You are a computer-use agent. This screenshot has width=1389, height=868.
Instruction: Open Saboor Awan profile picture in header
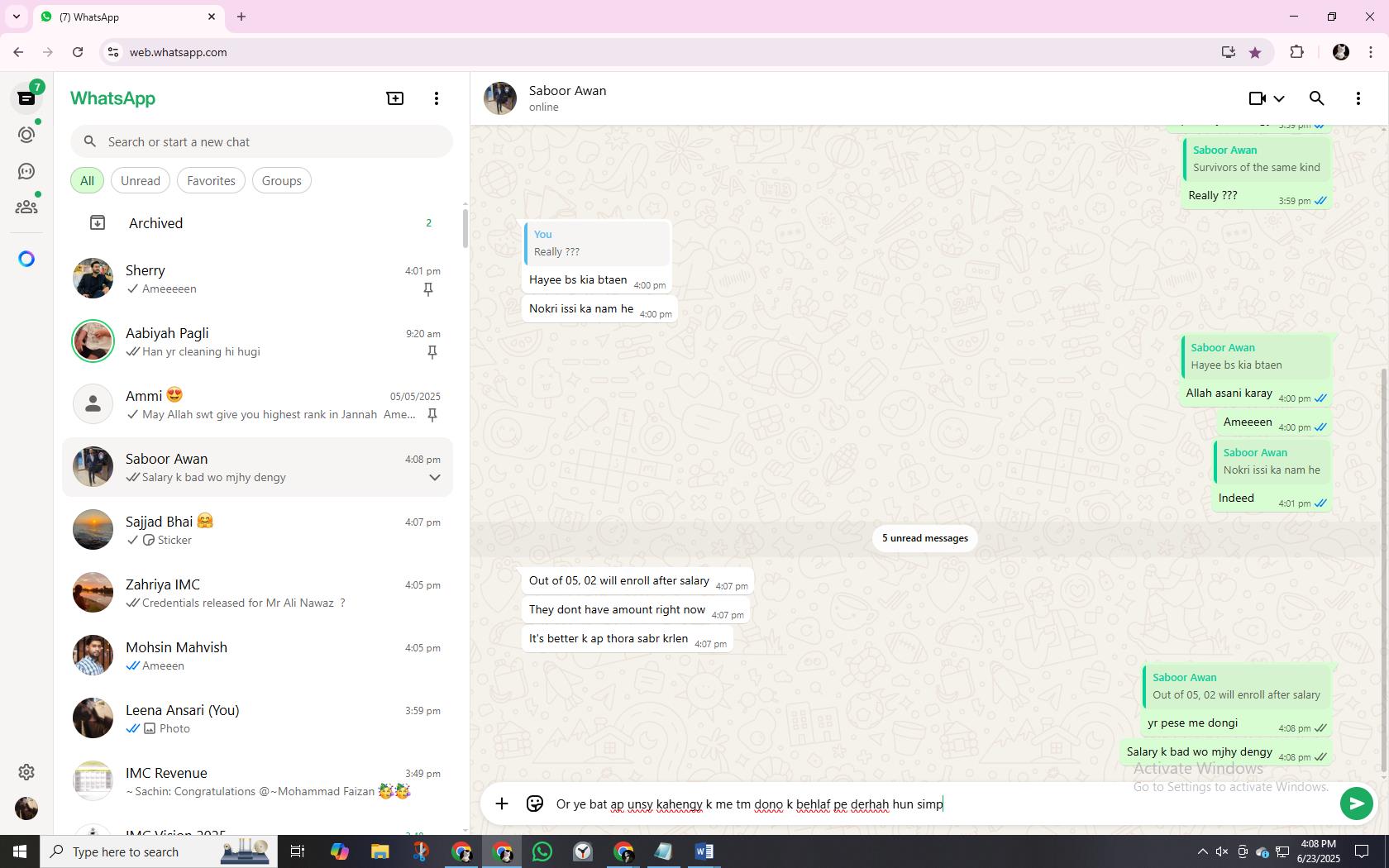click(500, 98)
